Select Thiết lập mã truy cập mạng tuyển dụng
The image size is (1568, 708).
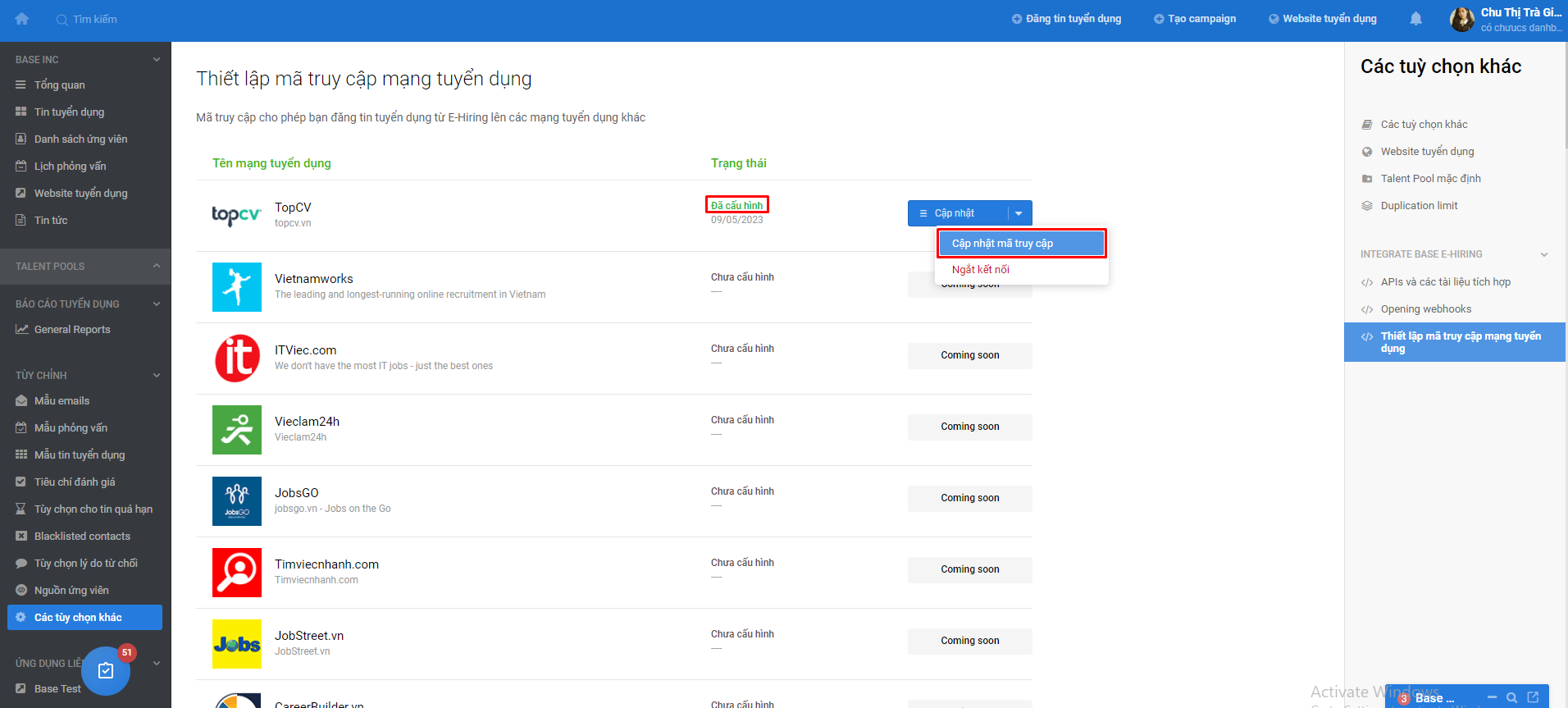pos(1454,342)
